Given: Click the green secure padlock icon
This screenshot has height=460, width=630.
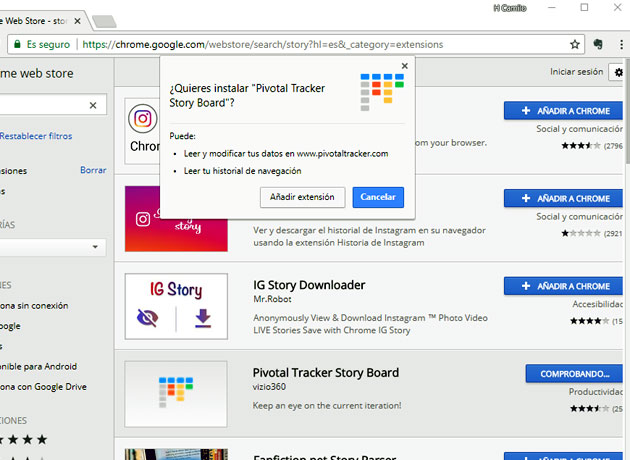Looking at the screenshot, I should tap(16, 45).
